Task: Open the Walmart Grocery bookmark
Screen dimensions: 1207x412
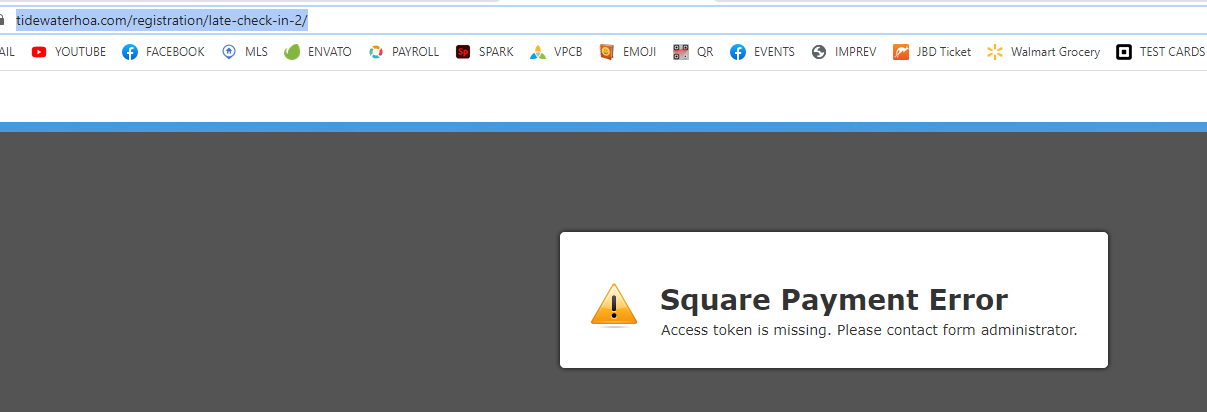Action: click(x=1043, y=52)
